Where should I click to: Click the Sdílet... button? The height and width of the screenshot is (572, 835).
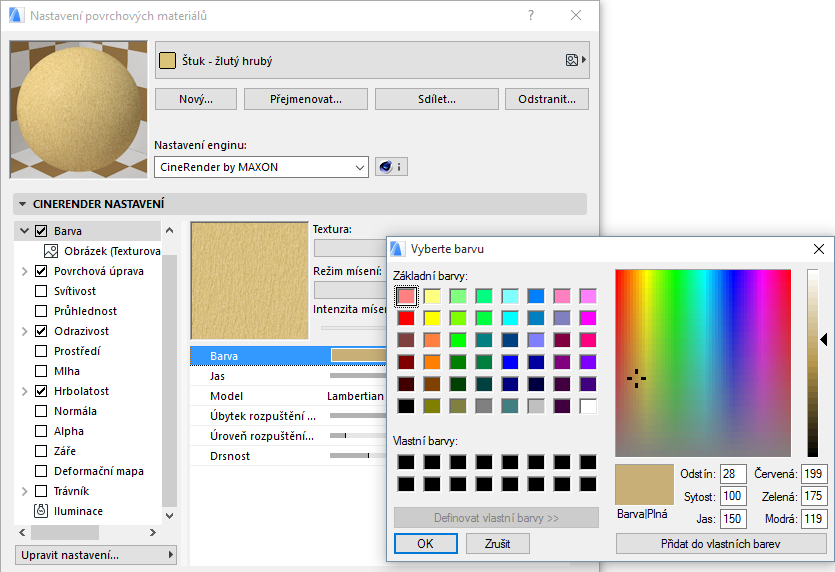[437, 99]
